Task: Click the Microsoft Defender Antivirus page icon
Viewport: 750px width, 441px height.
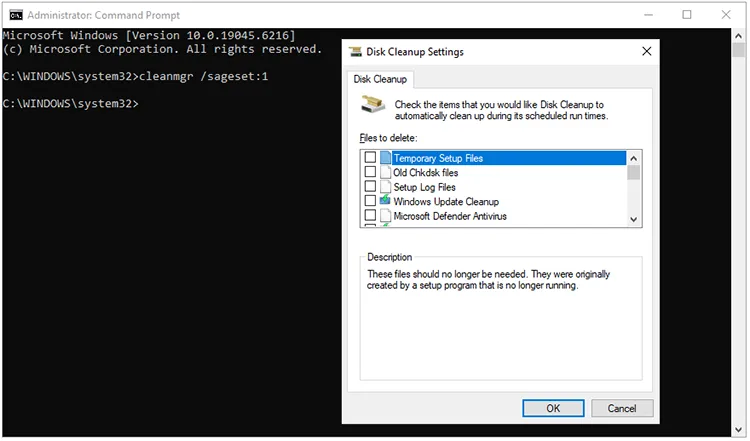Action: click(x=386, y=216)
